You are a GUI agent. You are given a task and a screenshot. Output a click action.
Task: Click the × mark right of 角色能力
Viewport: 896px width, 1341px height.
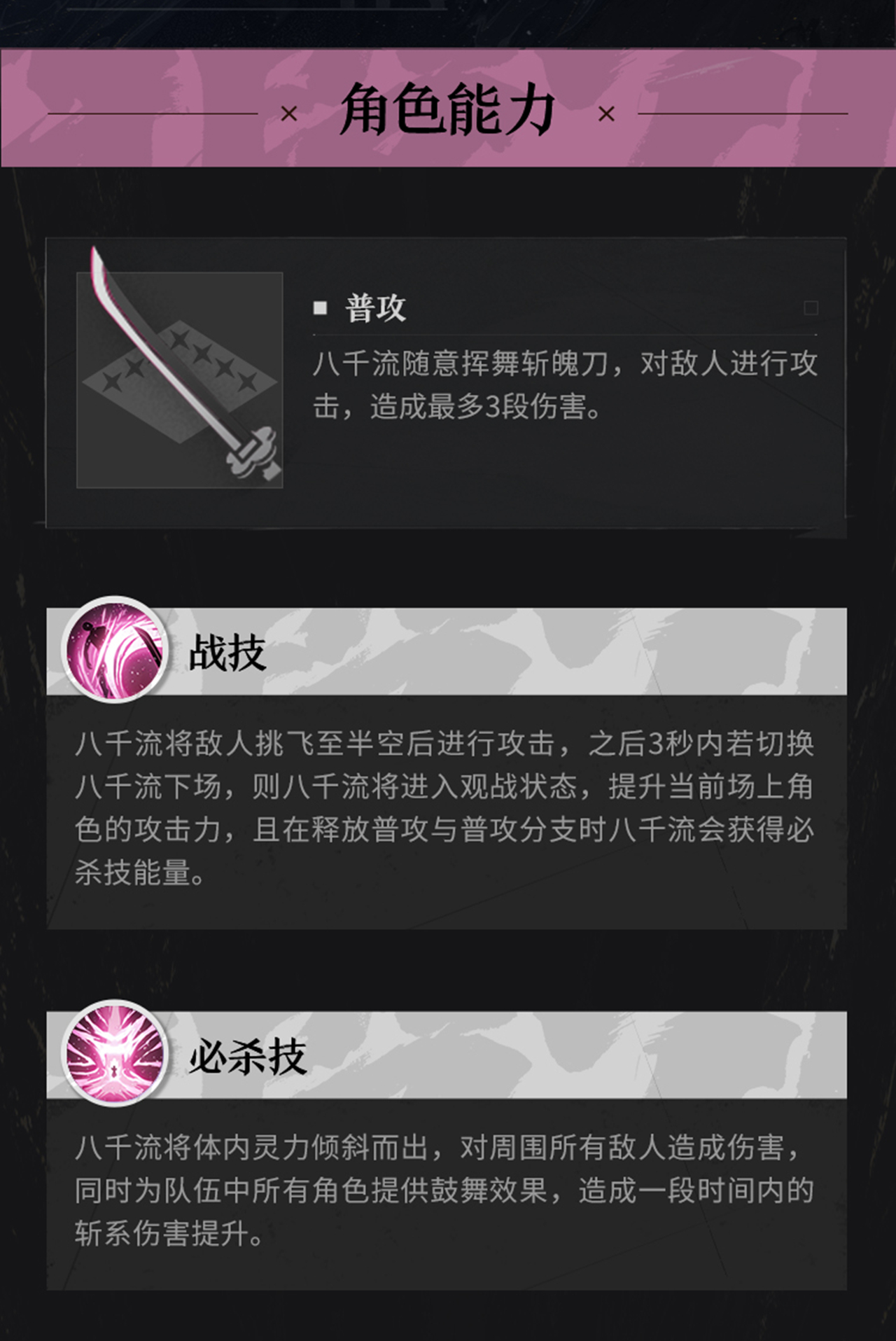point(607,113)
